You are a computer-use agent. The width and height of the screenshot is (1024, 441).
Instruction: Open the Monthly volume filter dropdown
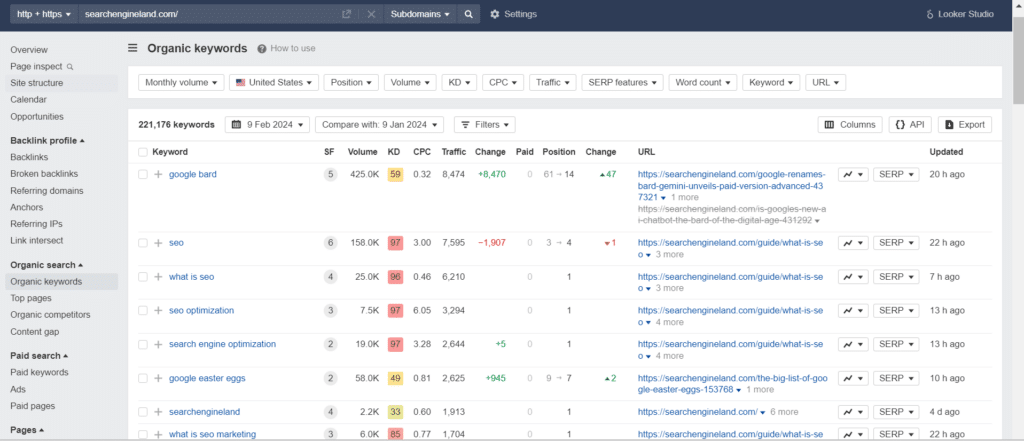point(181,82)
